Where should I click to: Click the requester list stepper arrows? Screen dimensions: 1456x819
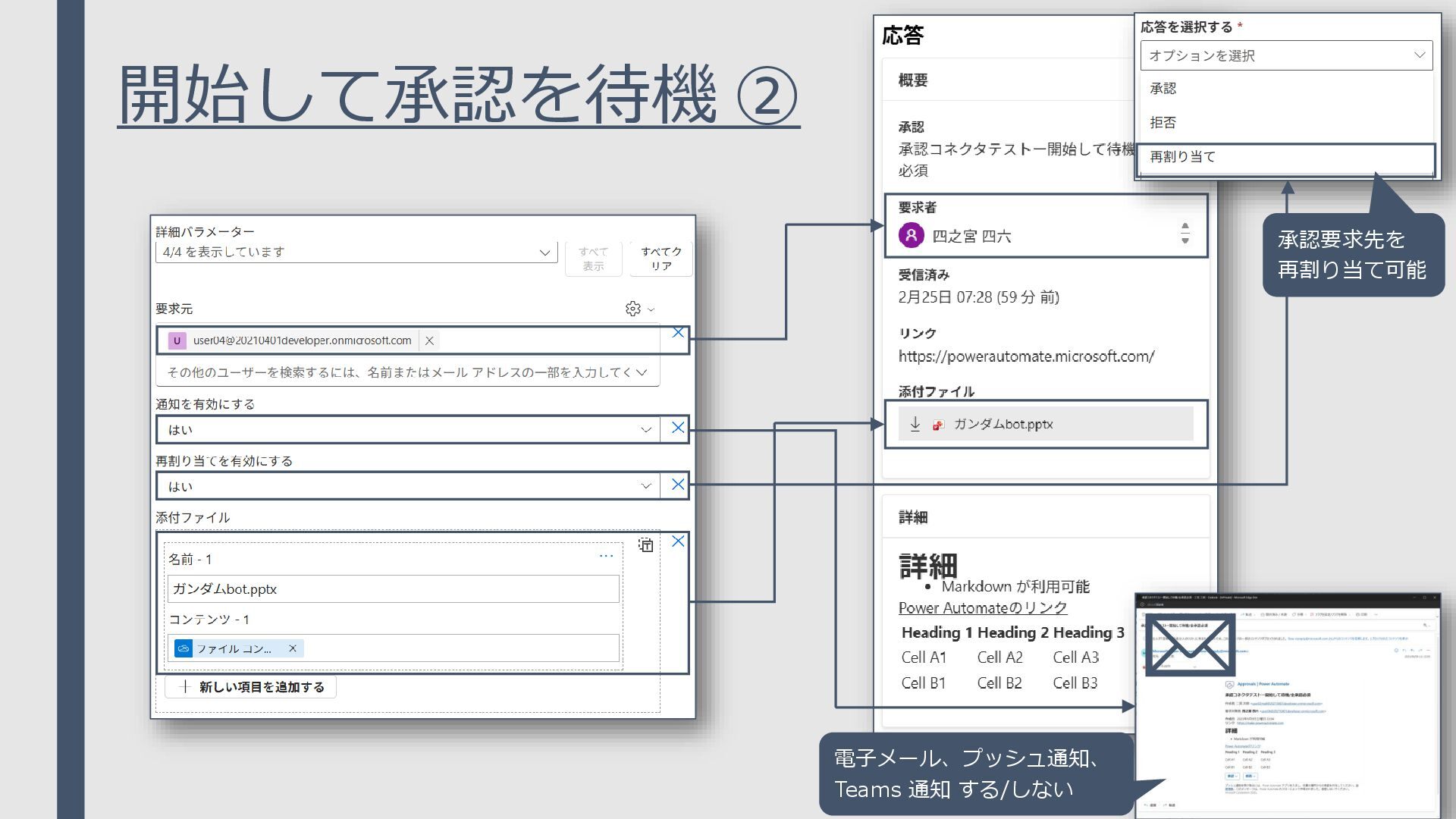tap(1185, 234)
